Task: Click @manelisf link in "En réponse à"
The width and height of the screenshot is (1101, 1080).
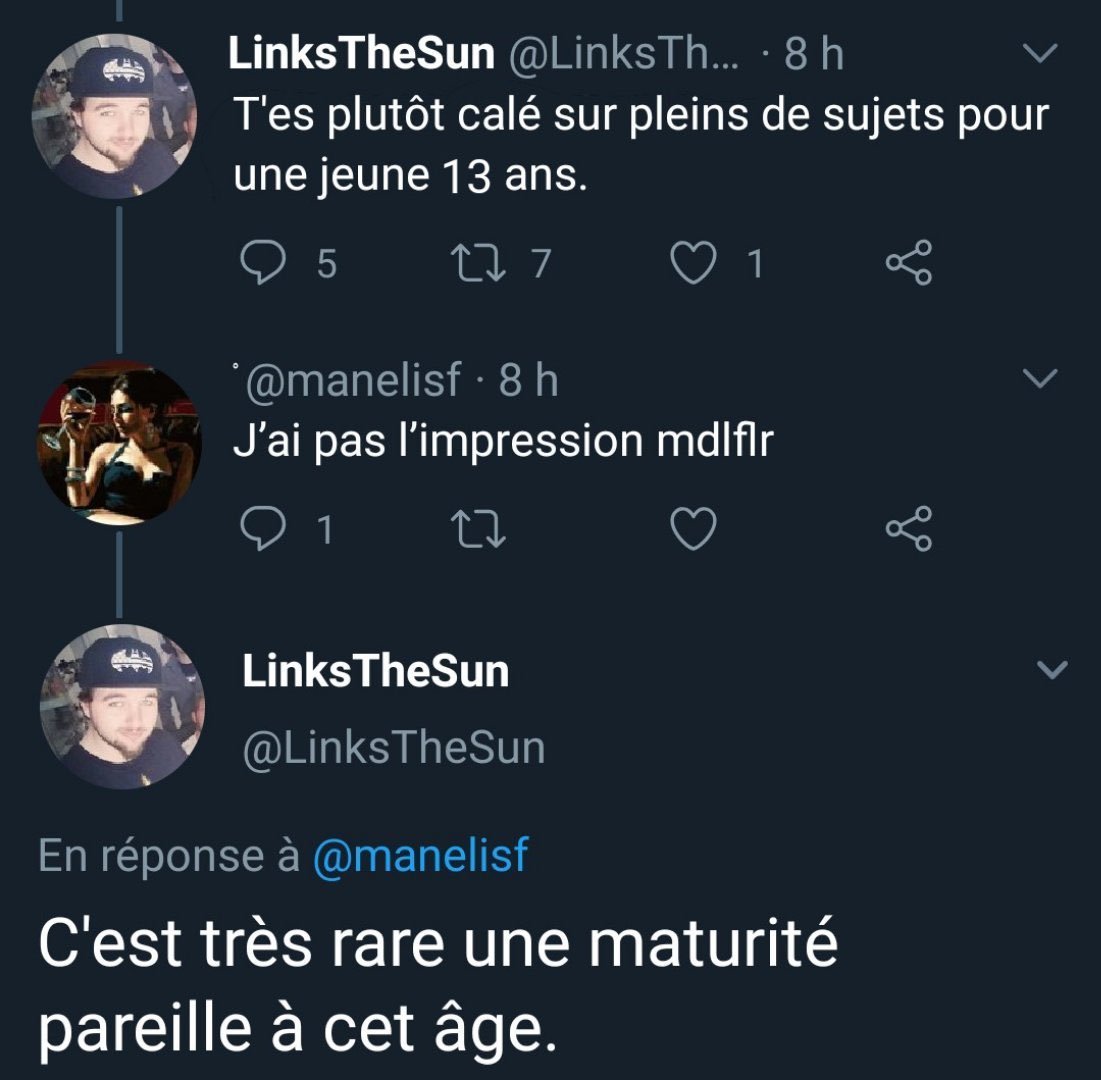Action: pos(420,857)
